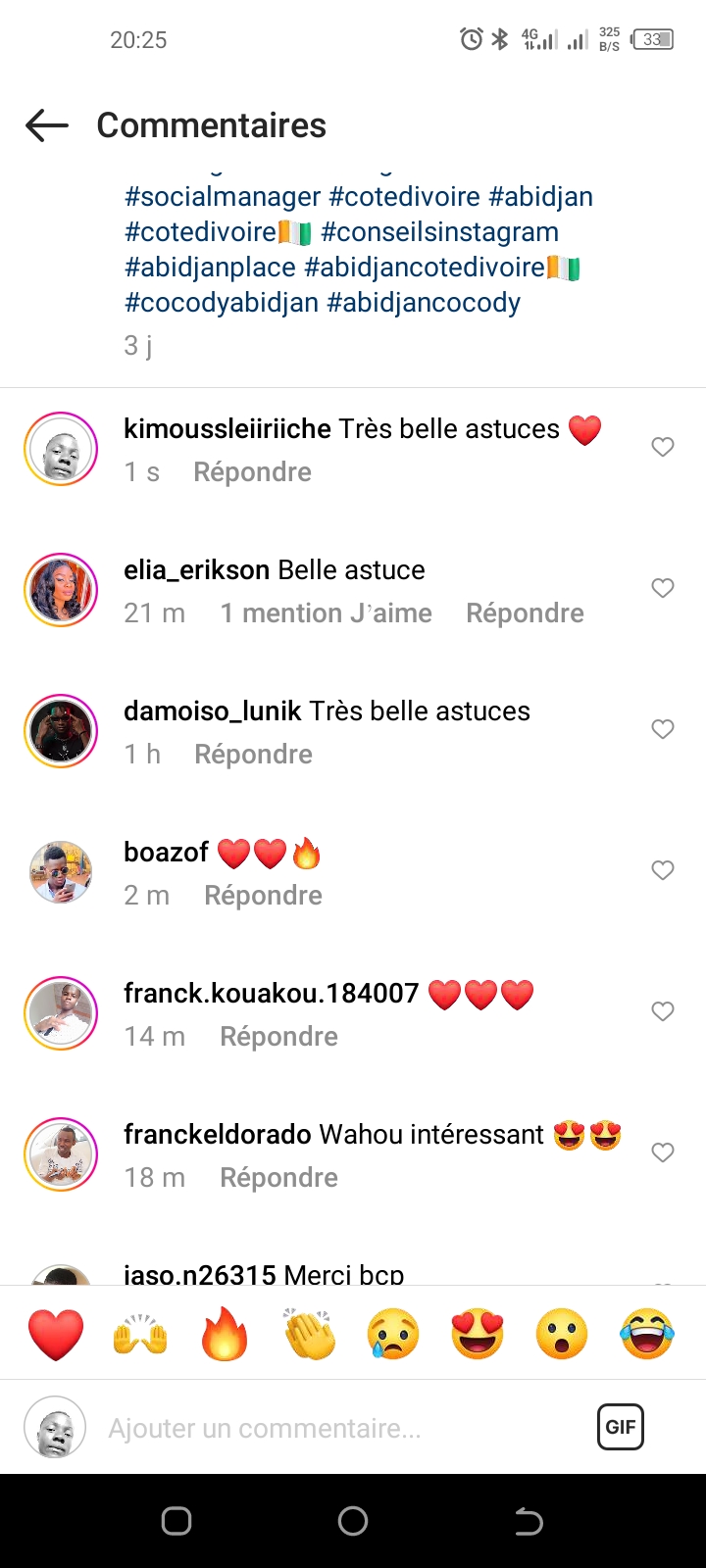This screenshot has height=1568, width=706.
Task: Insert the heart-eyes quick emoji
Action: coord(478,1334)
